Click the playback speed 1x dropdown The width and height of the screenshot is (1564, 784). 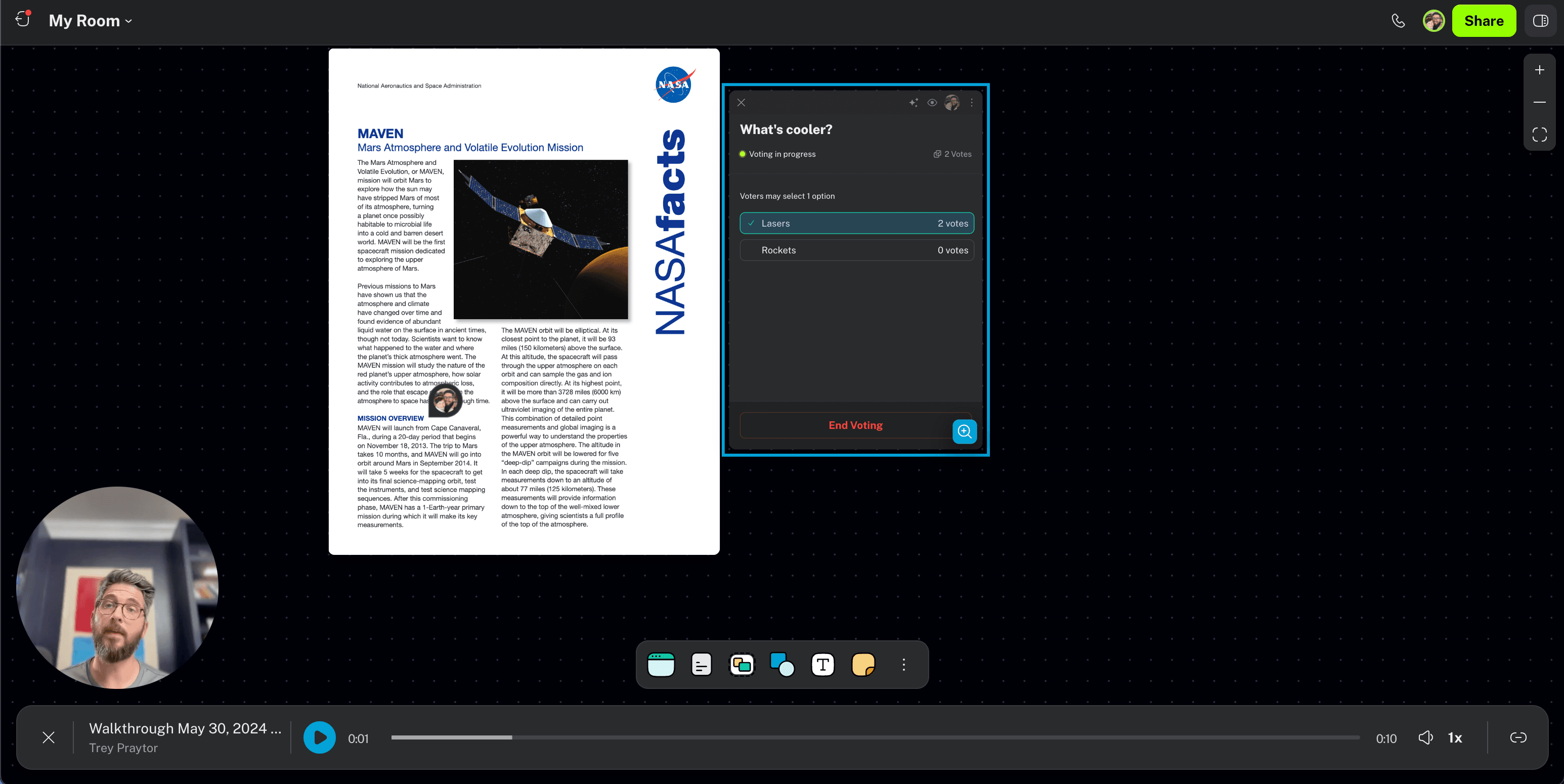pyautogui.click(x=1455, y=737)
